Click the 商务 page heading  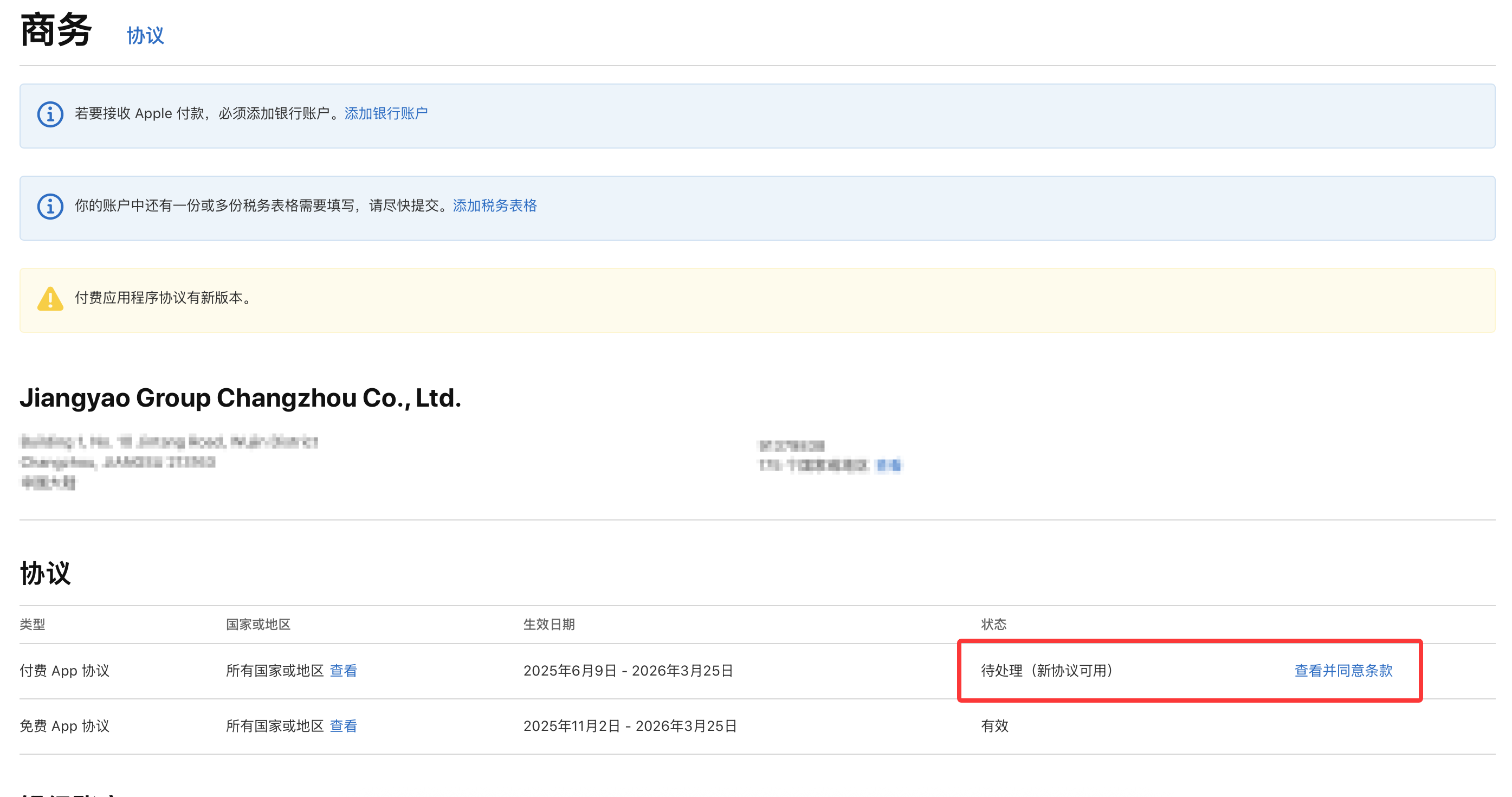point(56,29)
